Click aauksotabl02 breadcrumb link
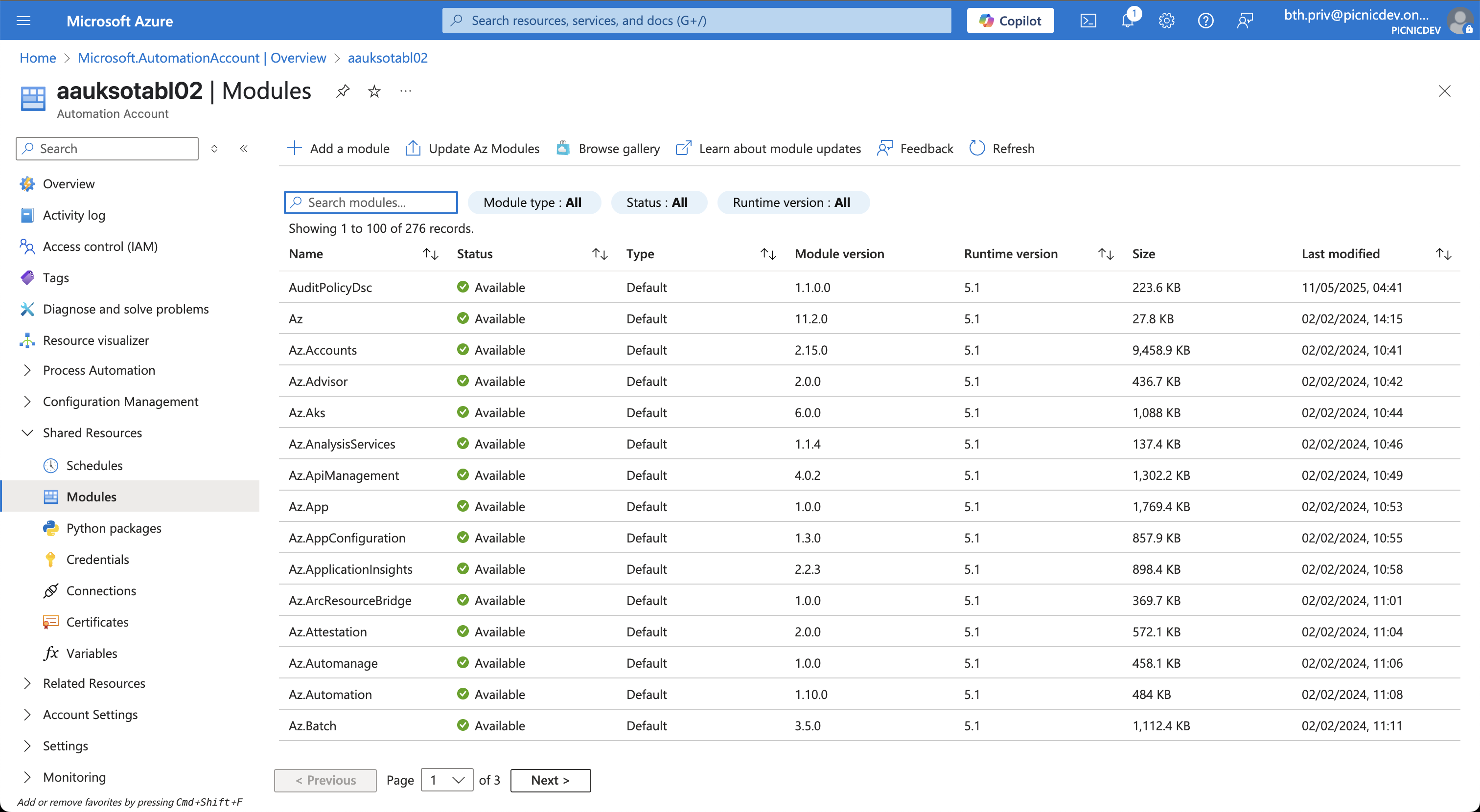This screenshot has width=1480, height=812. (388, 58)
